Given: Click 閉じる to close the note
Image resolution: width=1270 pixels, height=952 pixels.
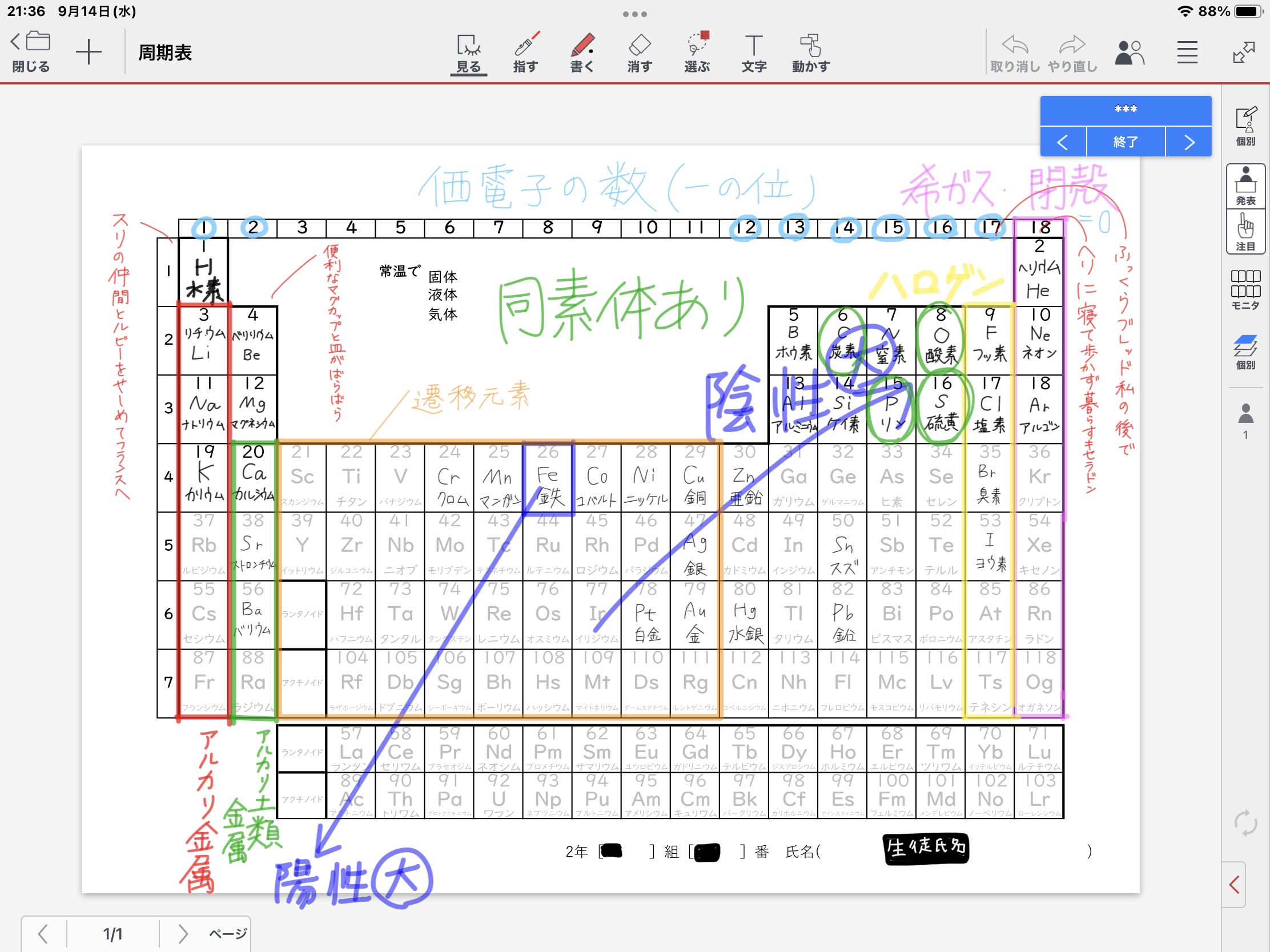Looking at the screenshot, I should [x=30, y=53].
